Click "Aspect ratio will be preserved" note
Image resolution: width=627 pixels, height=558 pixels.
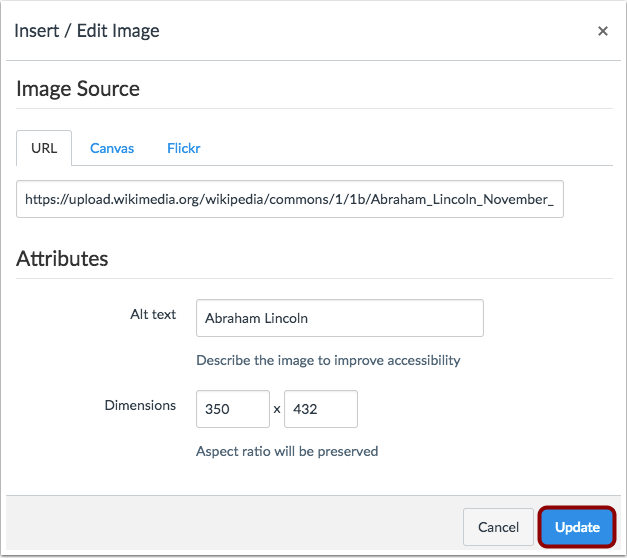287,451
